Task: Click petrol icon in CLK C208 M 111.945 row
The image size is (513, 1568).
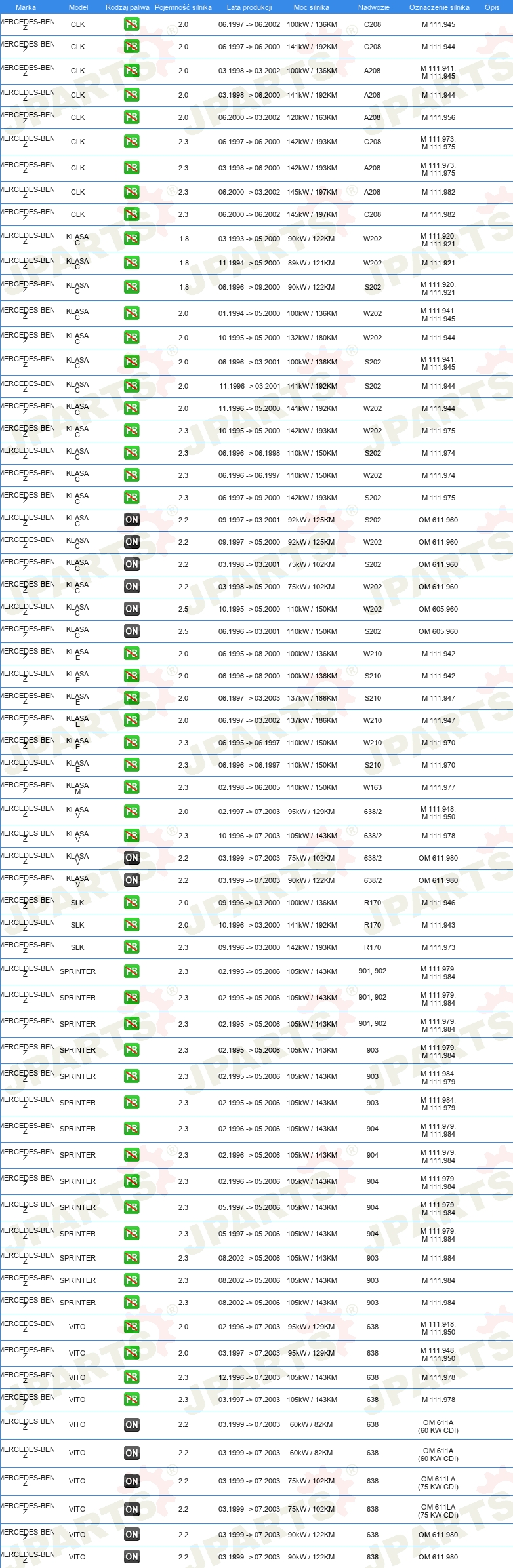Action: (131, 24)
